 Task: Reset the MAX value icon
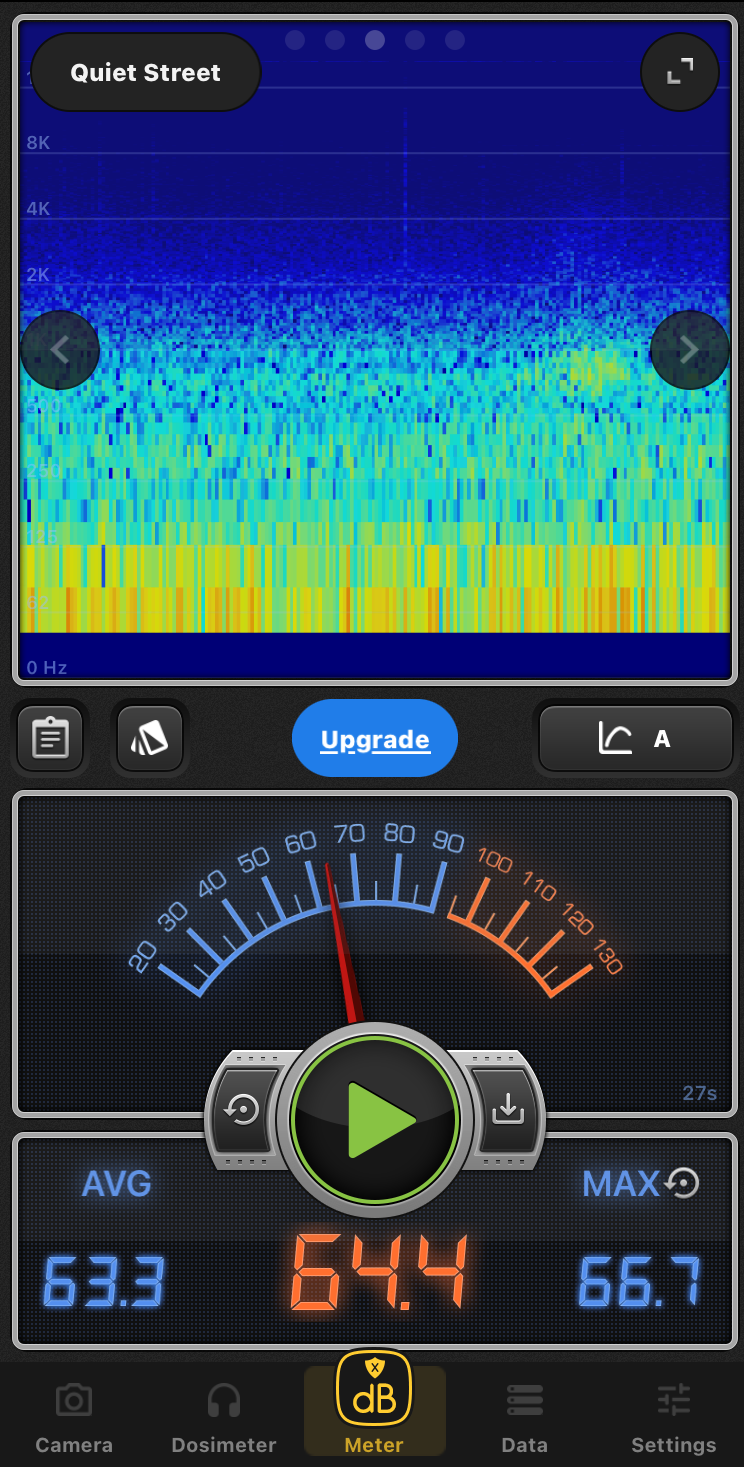(x=683, y=1183)
